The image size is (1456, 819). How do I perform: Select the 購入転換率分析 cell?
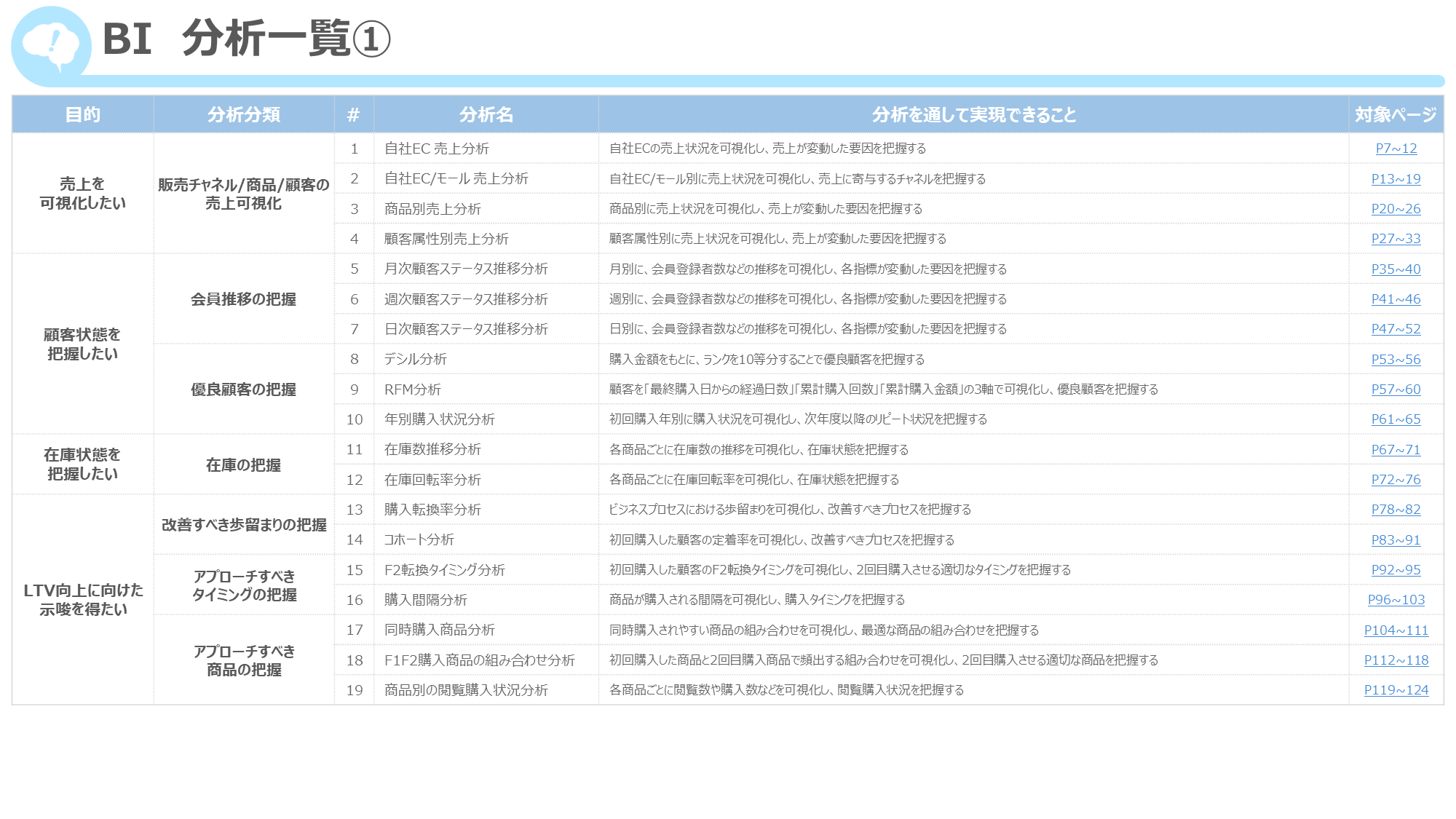pyautogui.click(x=486, y=510)
